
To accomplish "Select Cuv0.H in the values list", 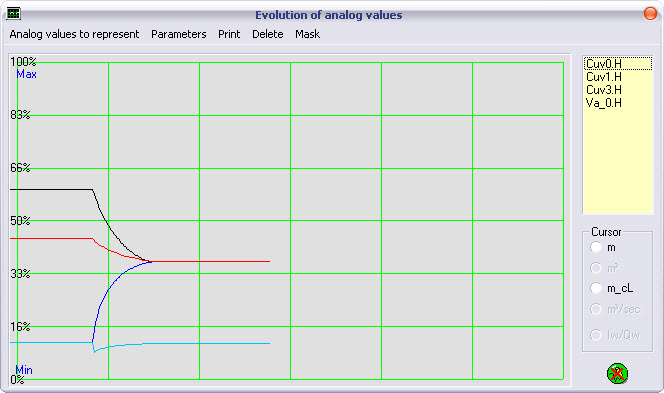I will (x=618, y=64).
